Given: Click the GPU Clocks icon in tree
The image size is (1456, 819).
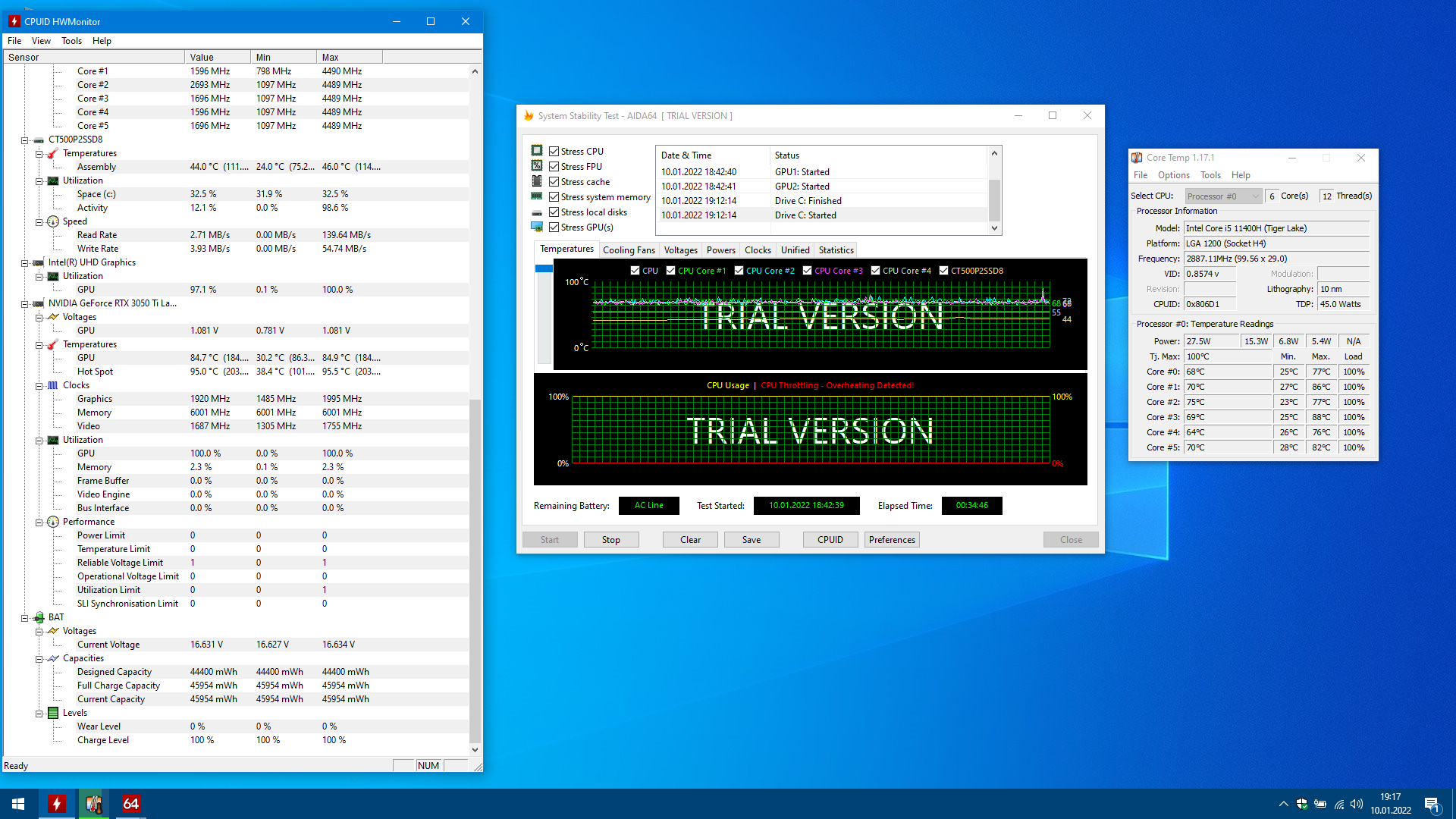Looking at the screenshot, I should pos(53,385).
